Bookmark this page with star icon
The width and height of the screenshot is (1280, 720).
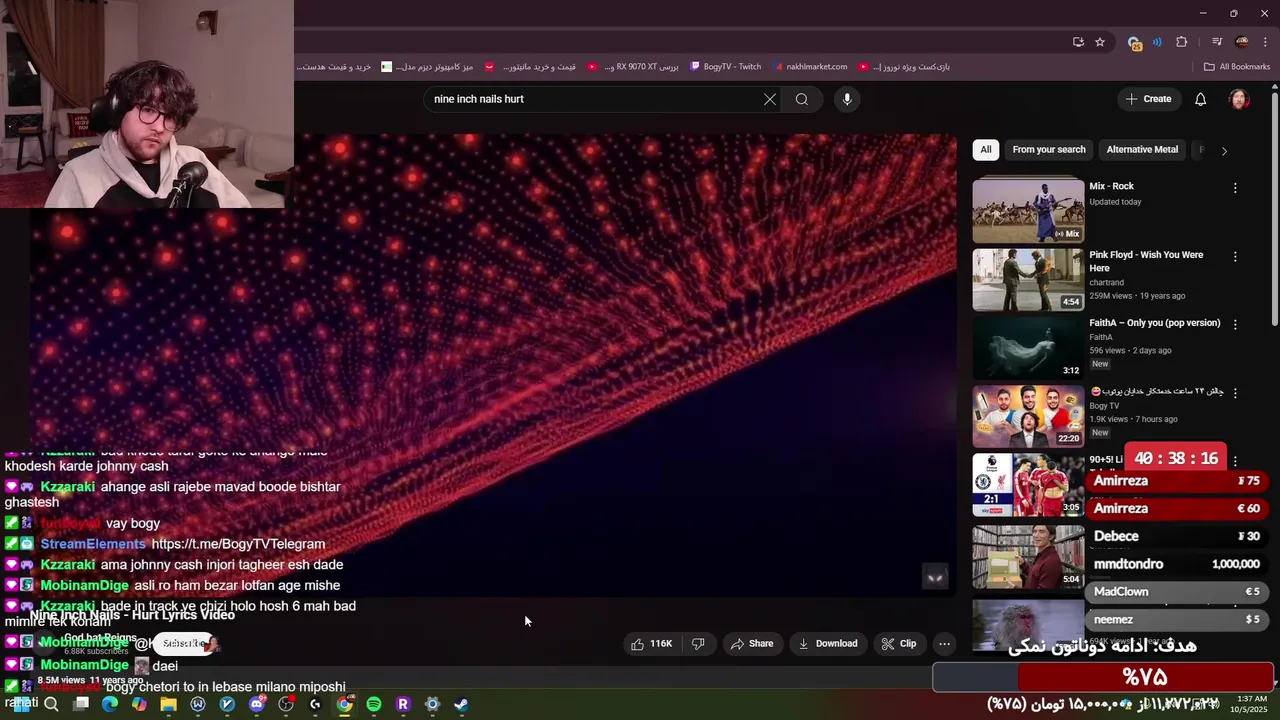pyautogui.click(x=1100, y=42)
